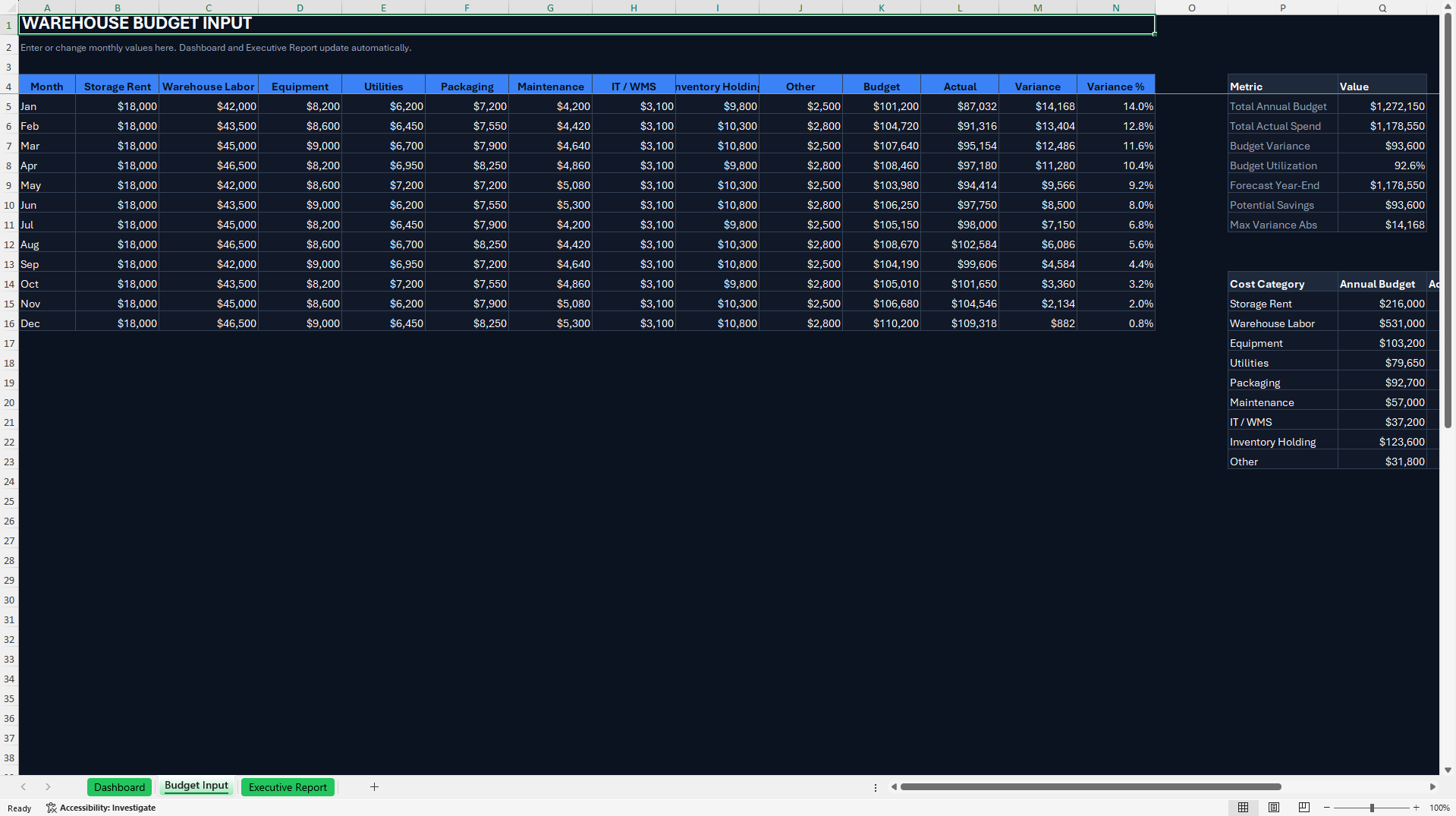1456x816 pixels.
Task: Select row 5 header
Action: (9, 106)
